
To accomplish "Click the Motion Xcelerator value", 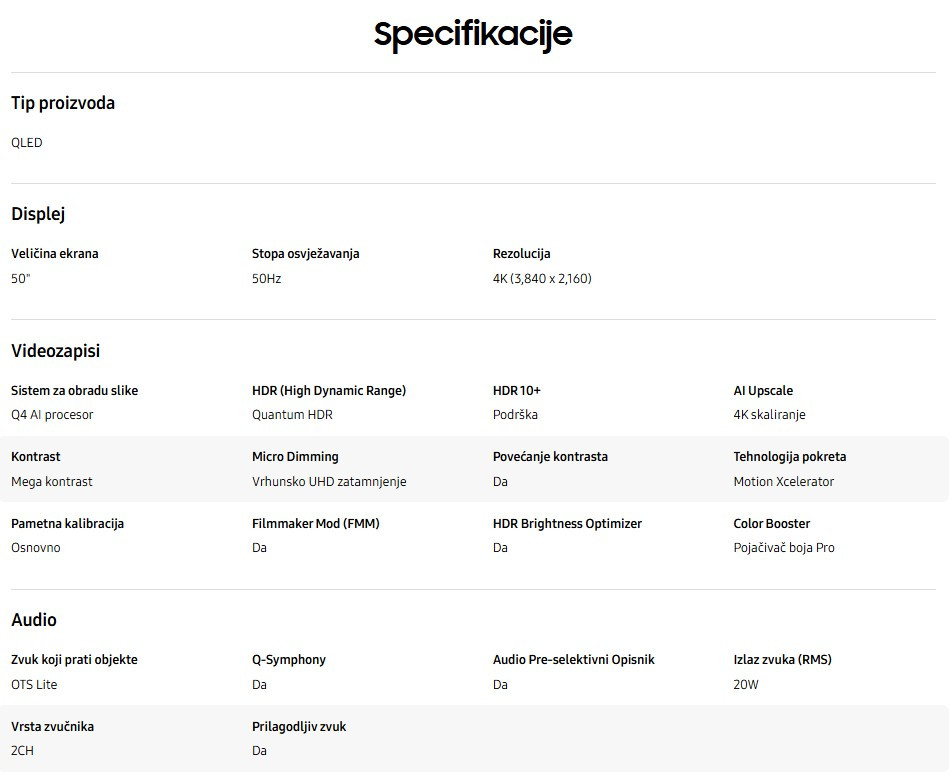I will coord(784,482).
